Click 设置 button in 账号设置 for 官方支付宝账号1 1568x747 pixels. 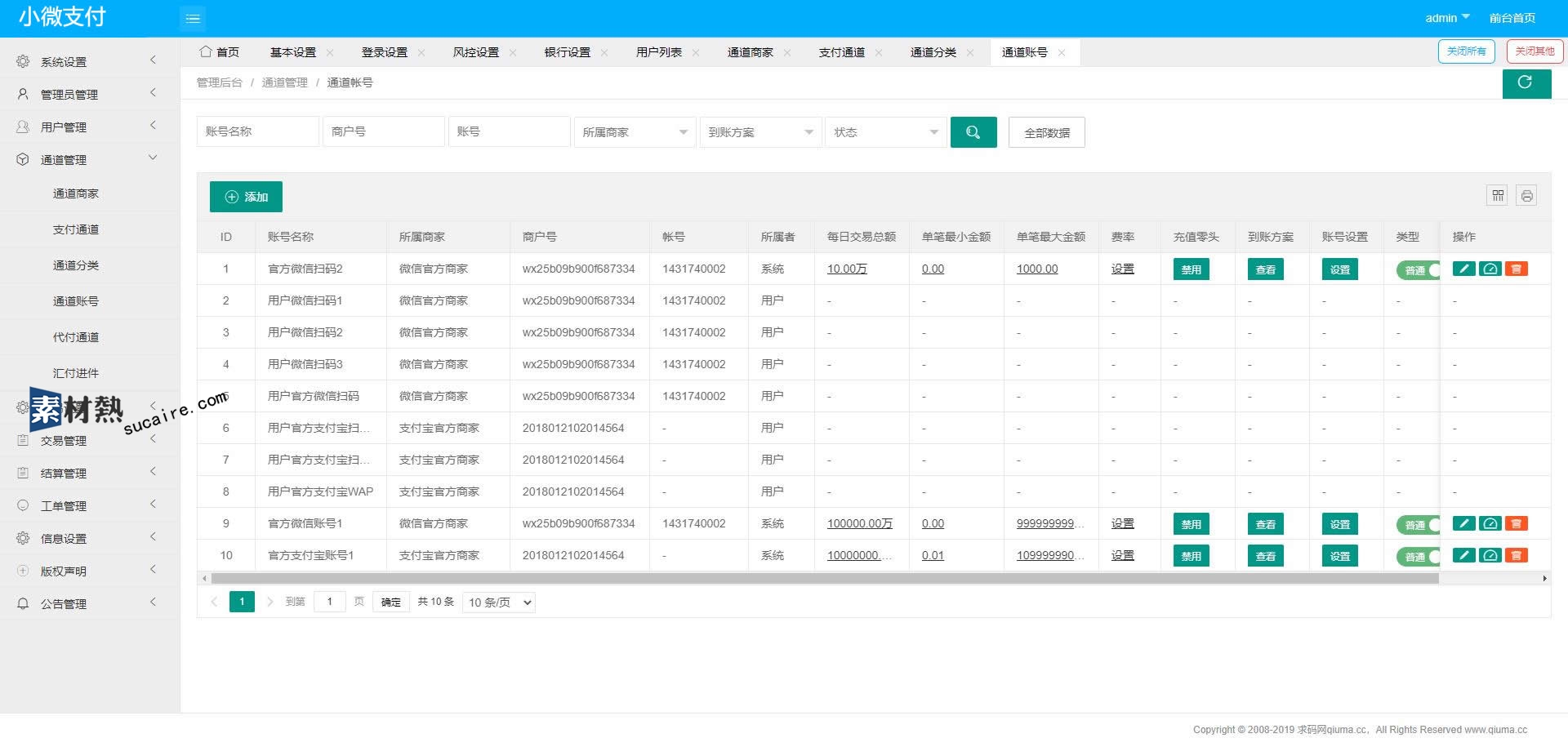[x=1340, y=556]
